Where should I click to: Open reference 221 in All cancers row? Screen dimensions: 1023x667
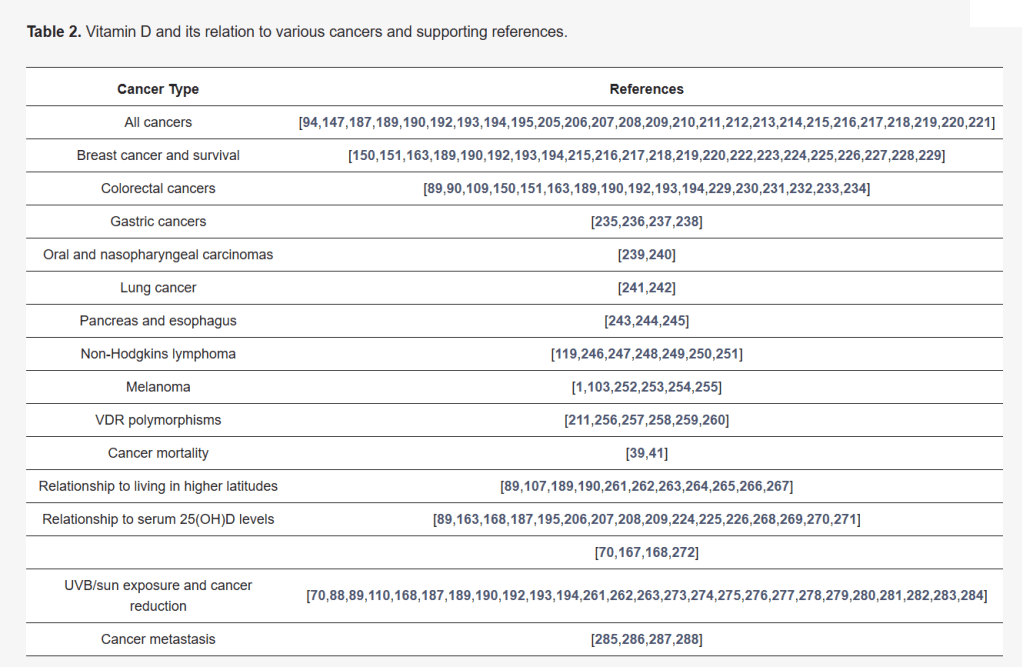980,123
